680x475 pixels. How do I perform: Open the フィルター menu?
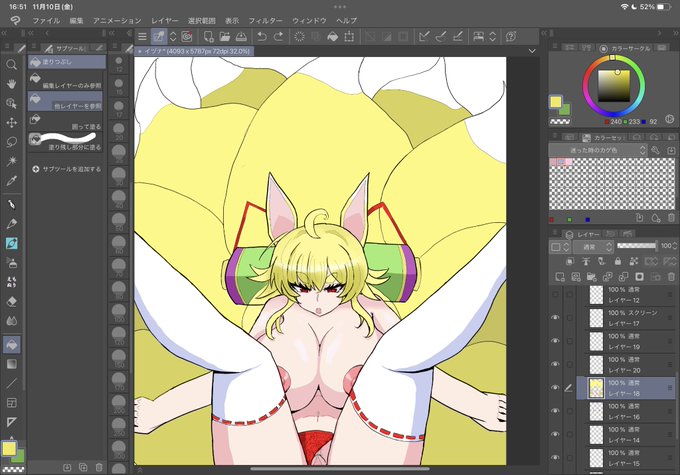coord(265,20)
